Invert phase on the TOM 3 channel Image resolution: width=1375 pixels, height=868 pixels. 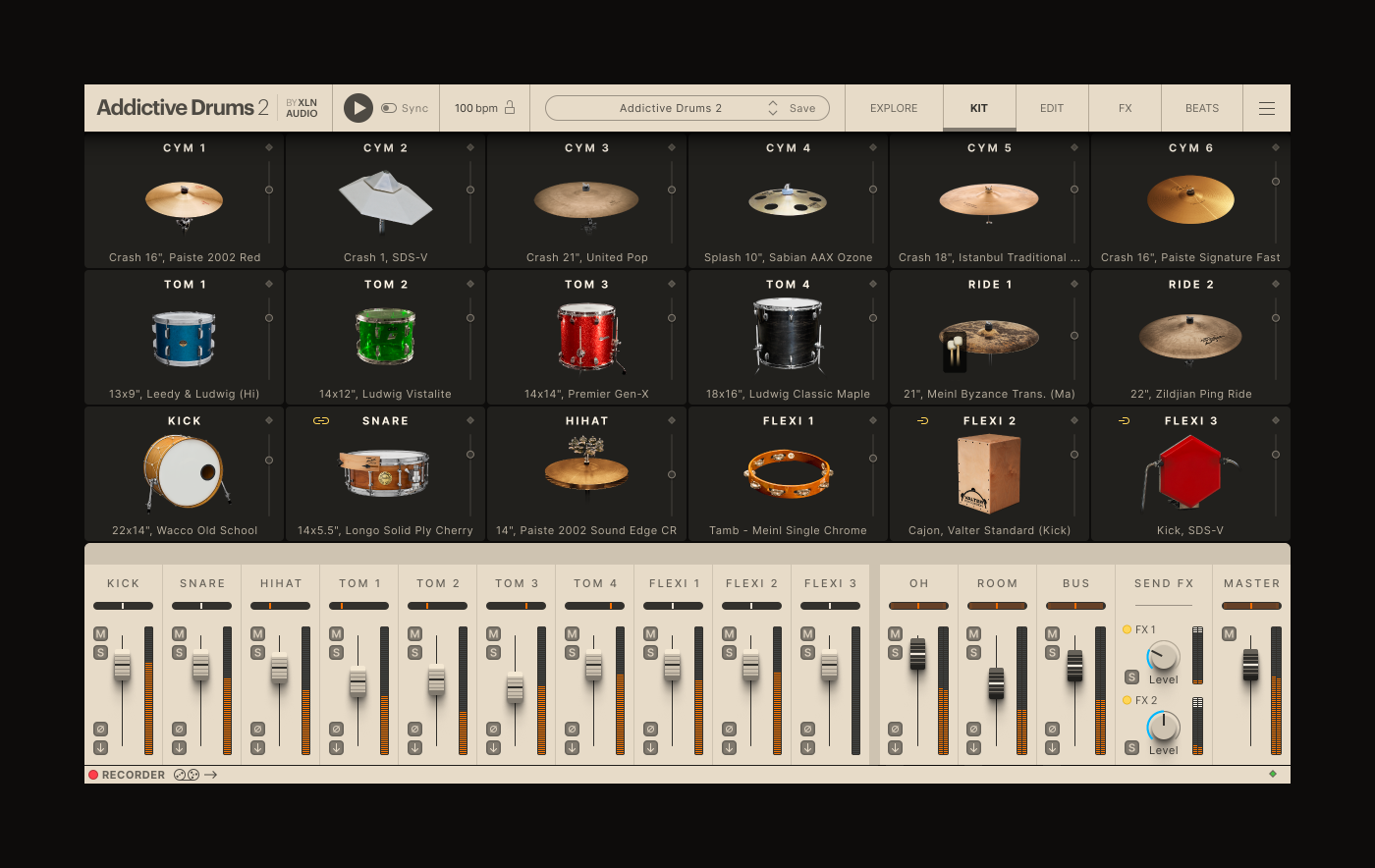[493, 729]
